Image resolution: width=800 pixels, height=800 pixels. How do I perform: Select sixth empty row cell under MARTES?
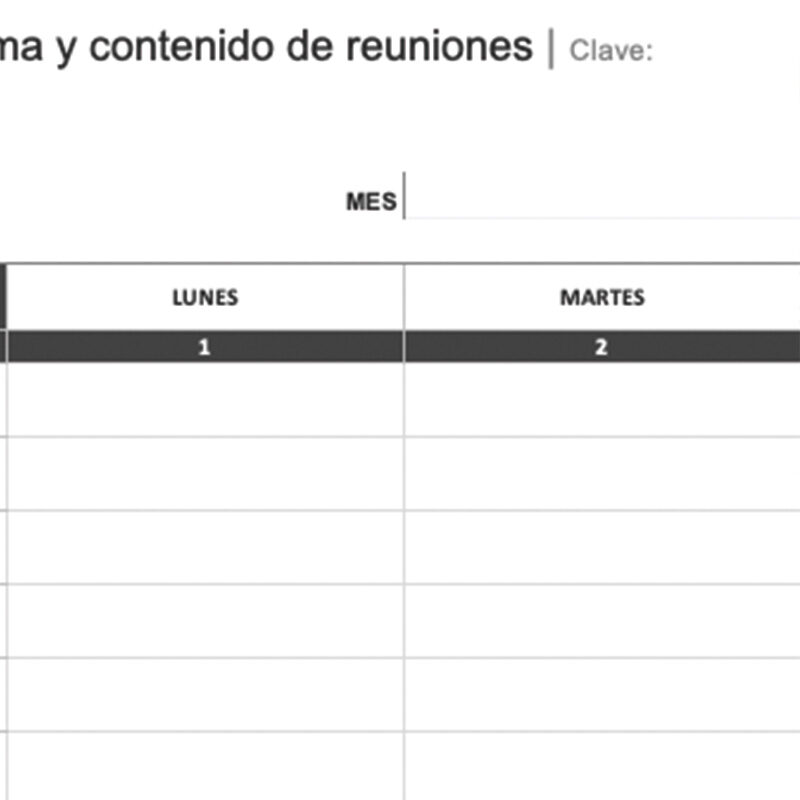(602, 767)
